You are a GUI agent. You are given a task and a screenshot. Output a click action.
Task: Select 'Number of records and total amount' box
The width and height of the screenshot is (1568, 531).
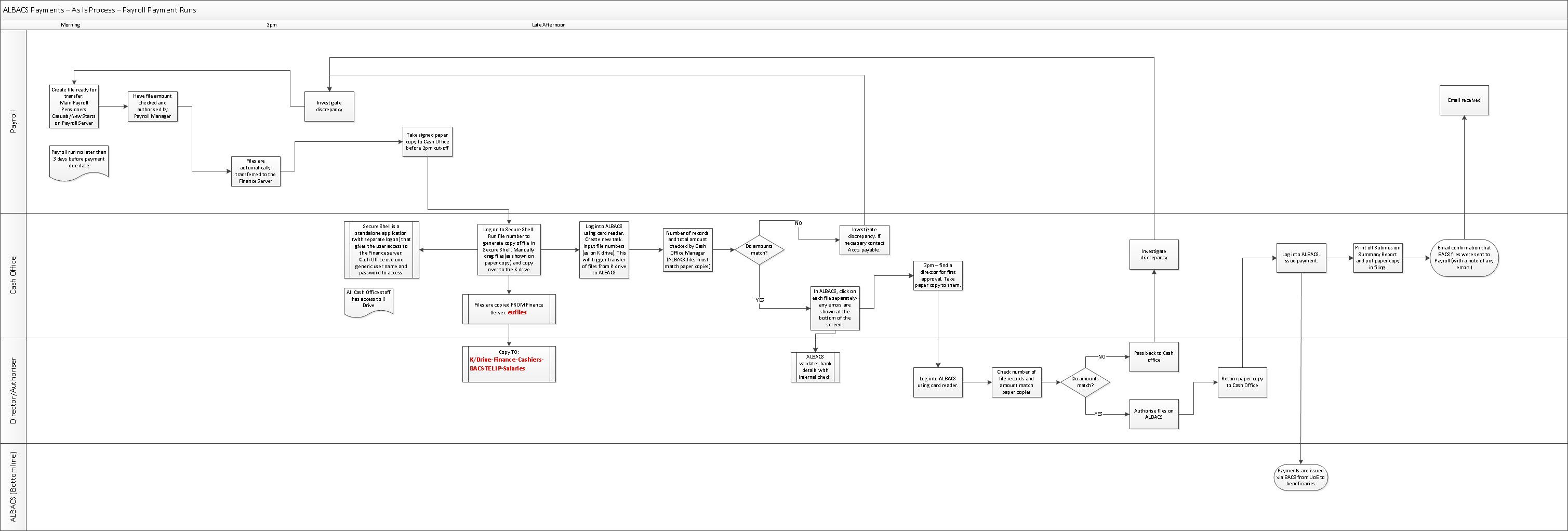687,250
